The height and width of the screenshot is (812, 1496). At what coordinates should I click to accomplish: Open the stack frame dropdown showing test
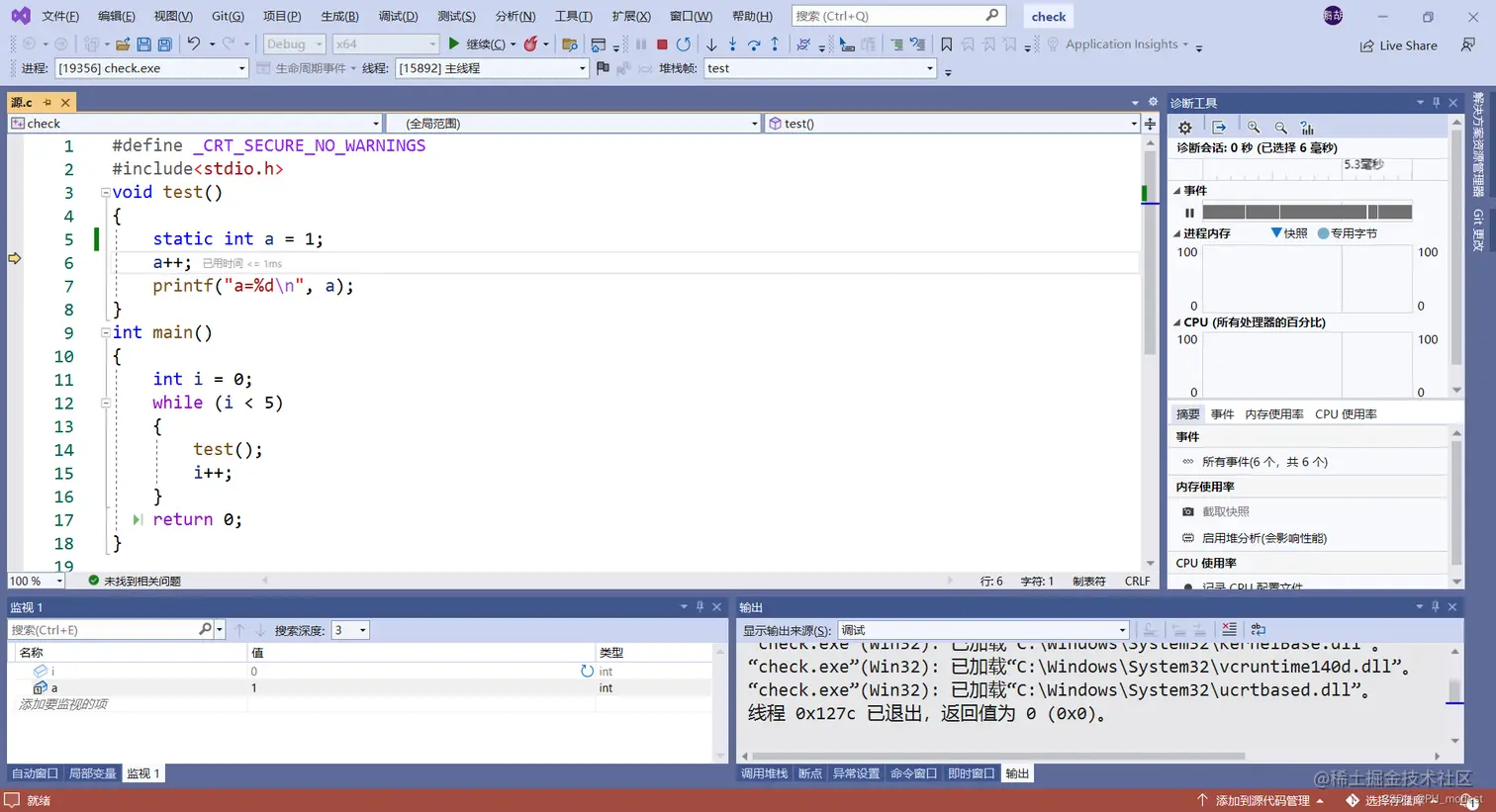pyautogui.click(x=819, y=68)
